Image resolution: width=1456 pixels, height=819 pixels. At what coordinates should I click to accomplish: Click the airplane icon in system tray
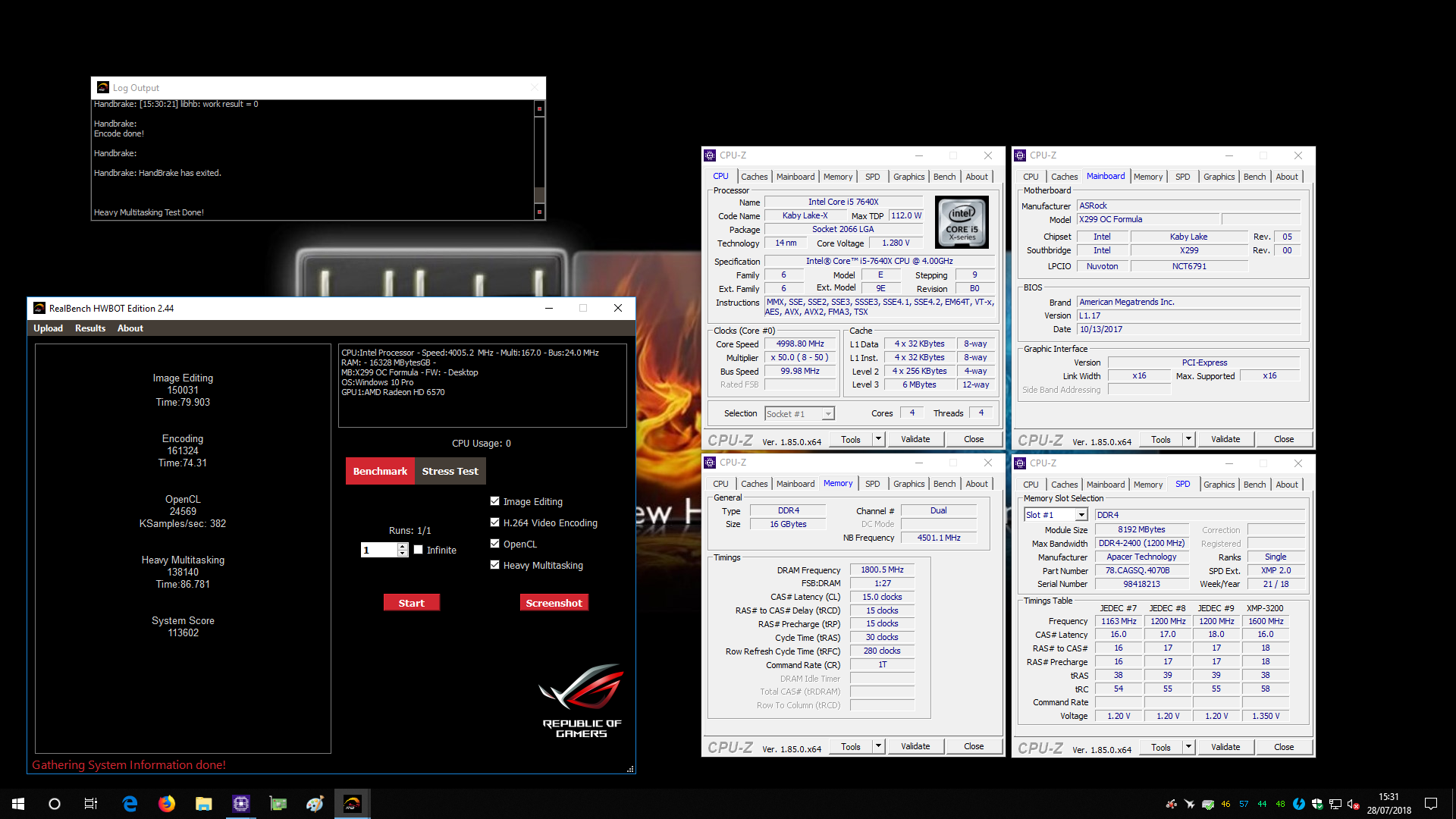(x=1190, y=804)
